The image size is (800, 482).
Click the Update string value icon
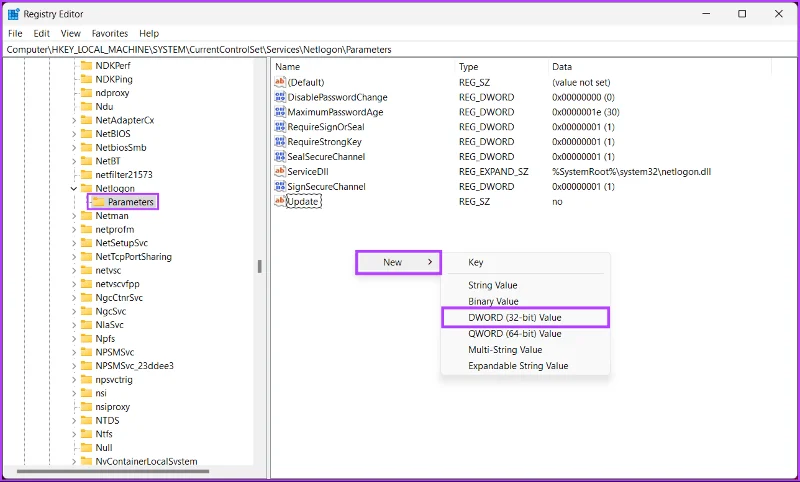point(280,201)
